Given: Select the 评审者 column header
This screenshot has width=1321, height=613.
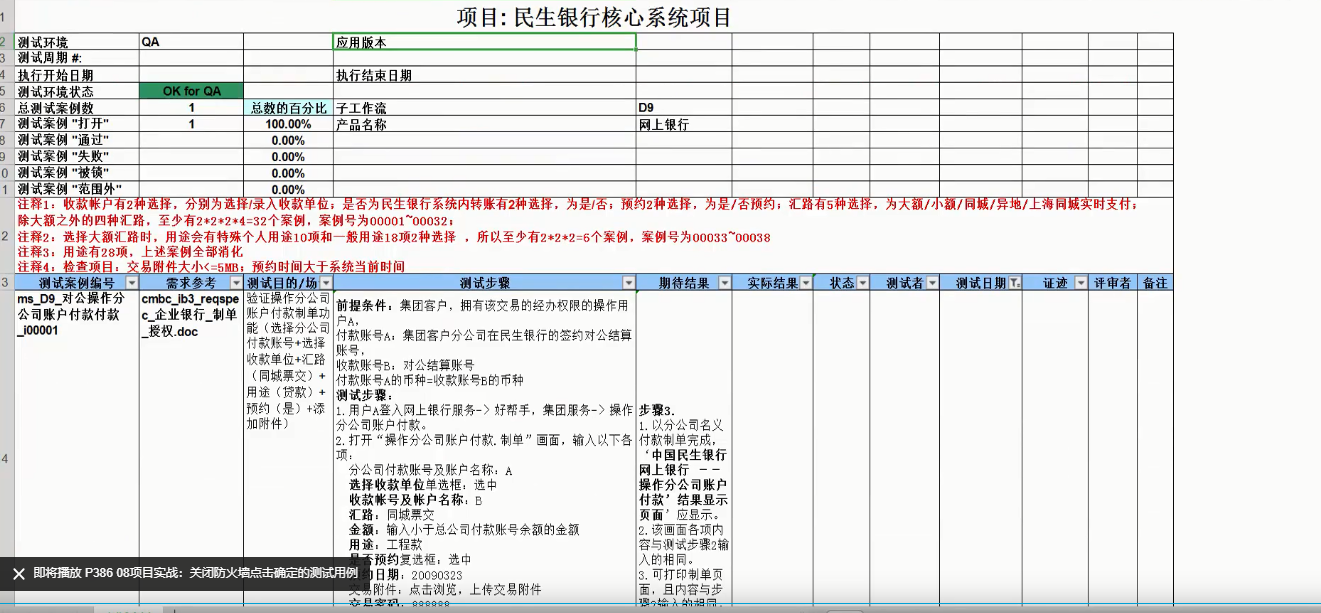Looking at the screenshot, I should 1111,284.
